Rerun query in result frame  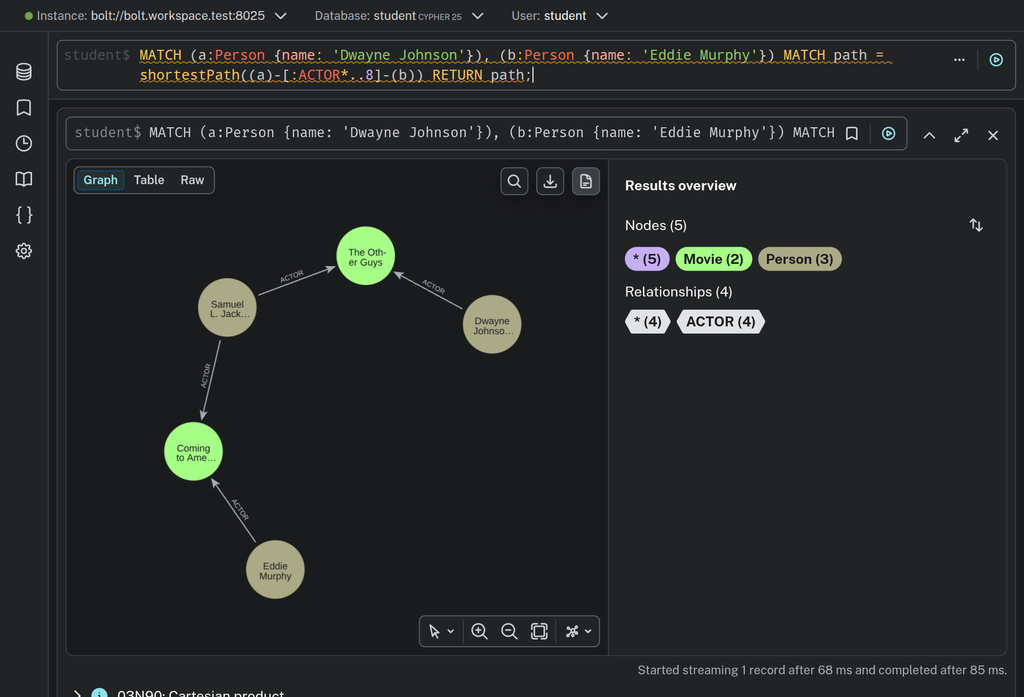point(888,134)
